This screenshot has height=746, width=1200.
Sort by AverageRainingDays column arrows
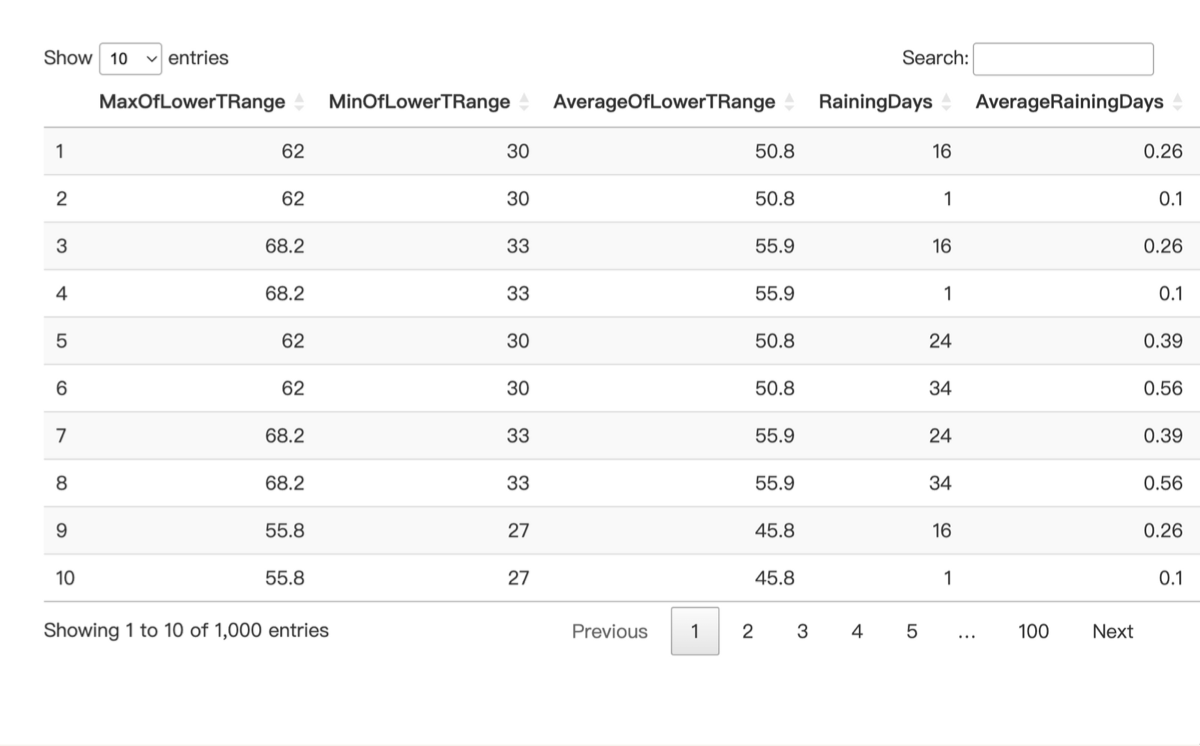(x=1177, y=102)
